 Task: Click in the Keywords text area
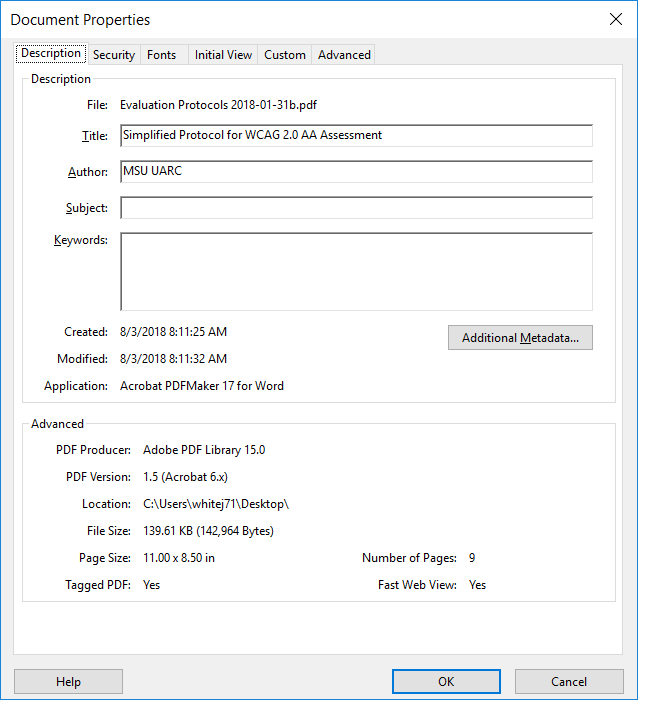(x=356, y=272)
